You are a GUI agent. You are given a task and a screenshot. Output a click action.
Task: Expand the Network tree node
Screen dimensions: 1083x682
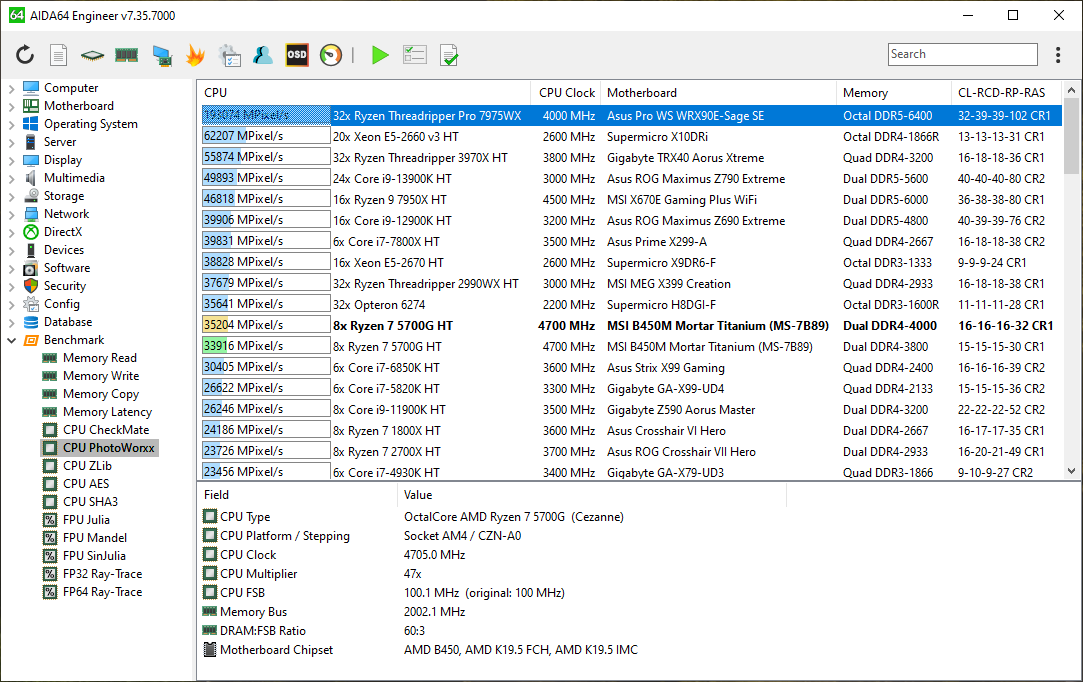tap(11, 214)
